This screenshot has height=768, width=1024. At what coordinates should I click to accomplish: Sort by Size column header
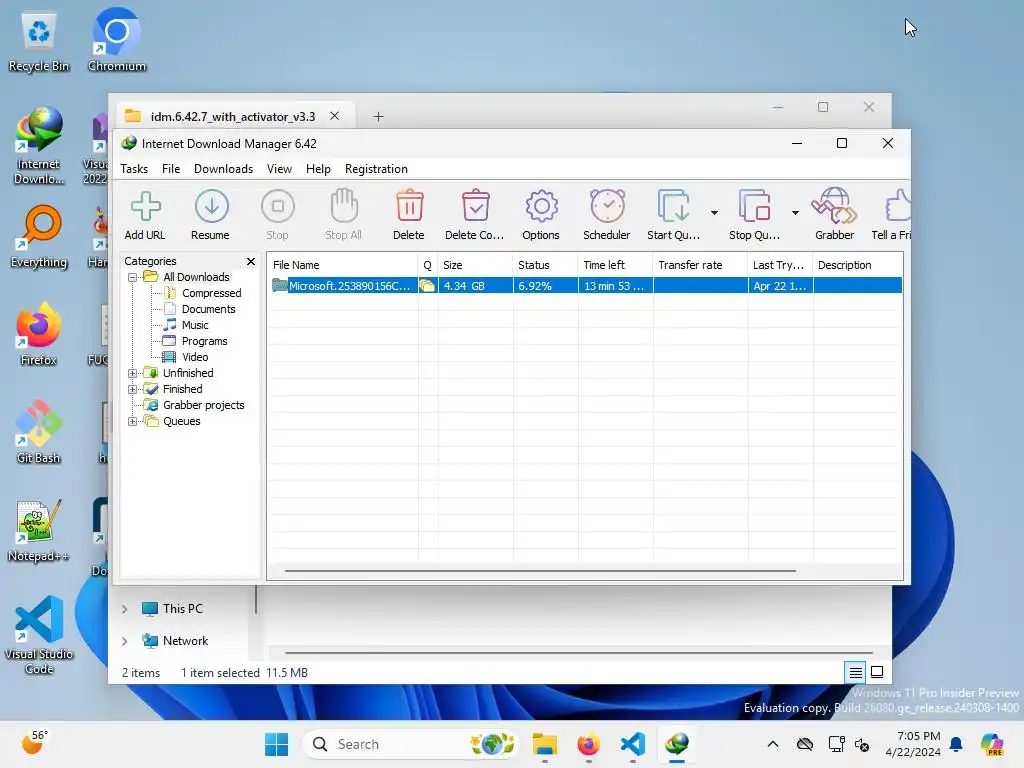coord(475,265)
